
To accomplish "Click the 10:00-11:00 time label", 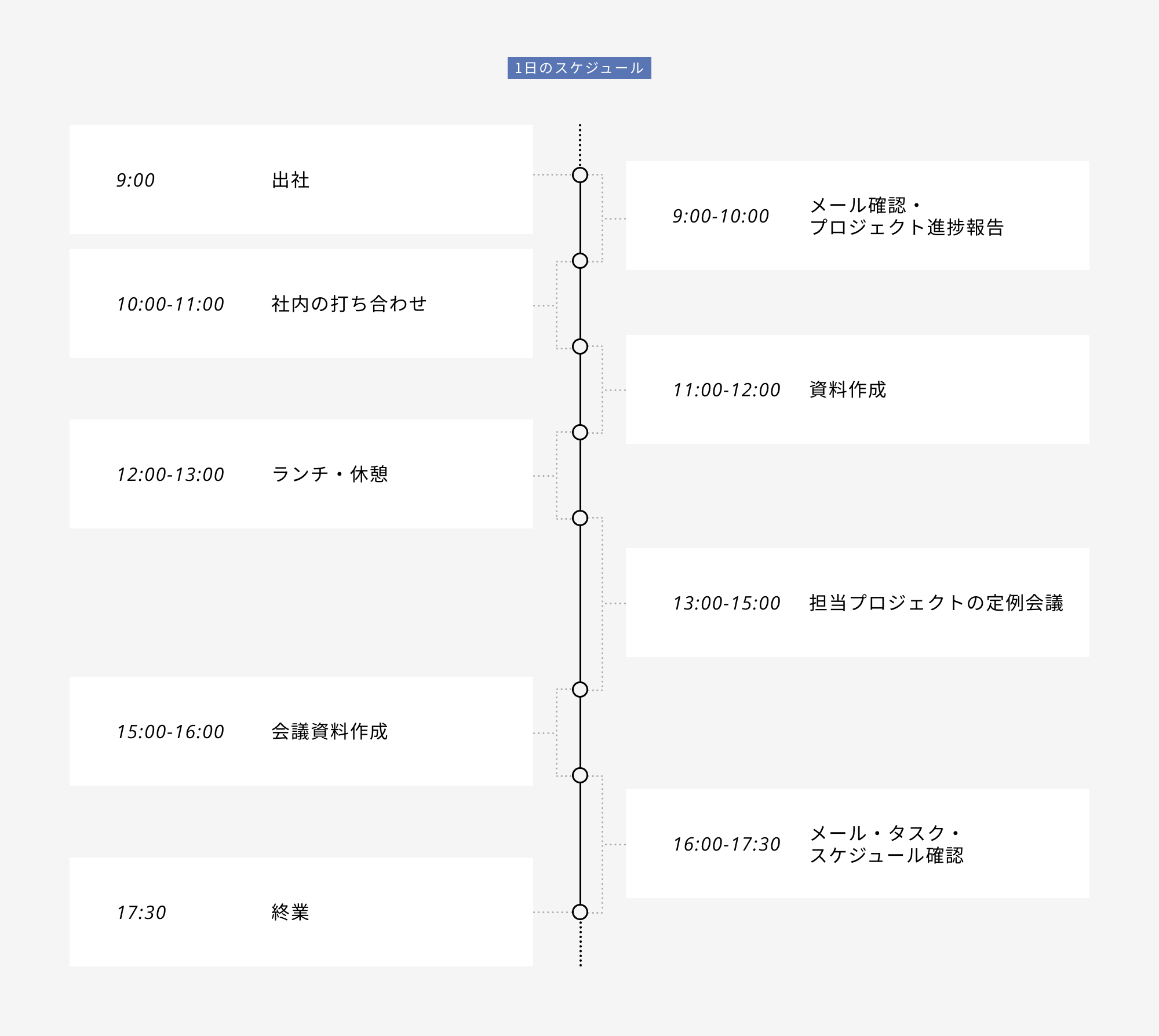I will coord(170,304).
